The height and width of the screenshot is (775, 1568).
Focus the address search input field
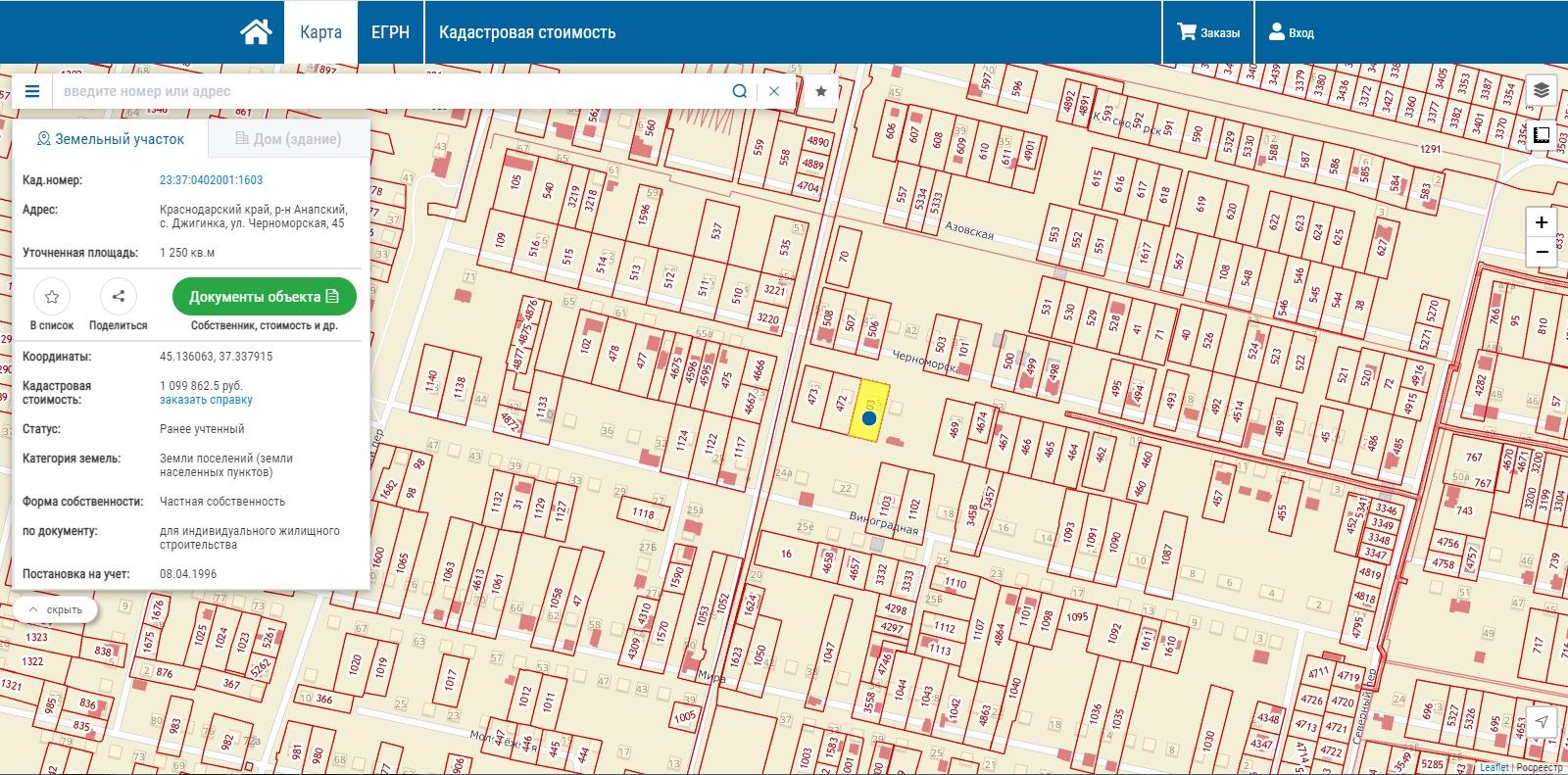click(392, 91)
